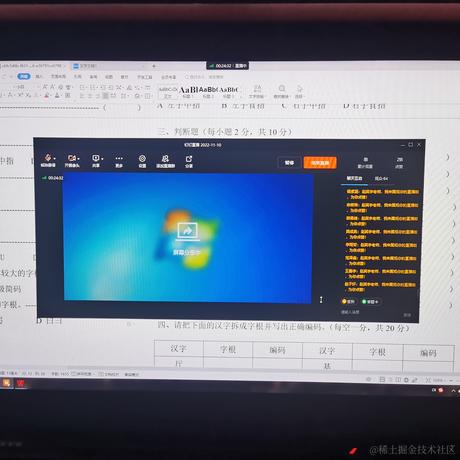The width and height of the screenshot is (460, 460).
Task: Open the microphone options dropdown arrow
Action: pos(54,159)
